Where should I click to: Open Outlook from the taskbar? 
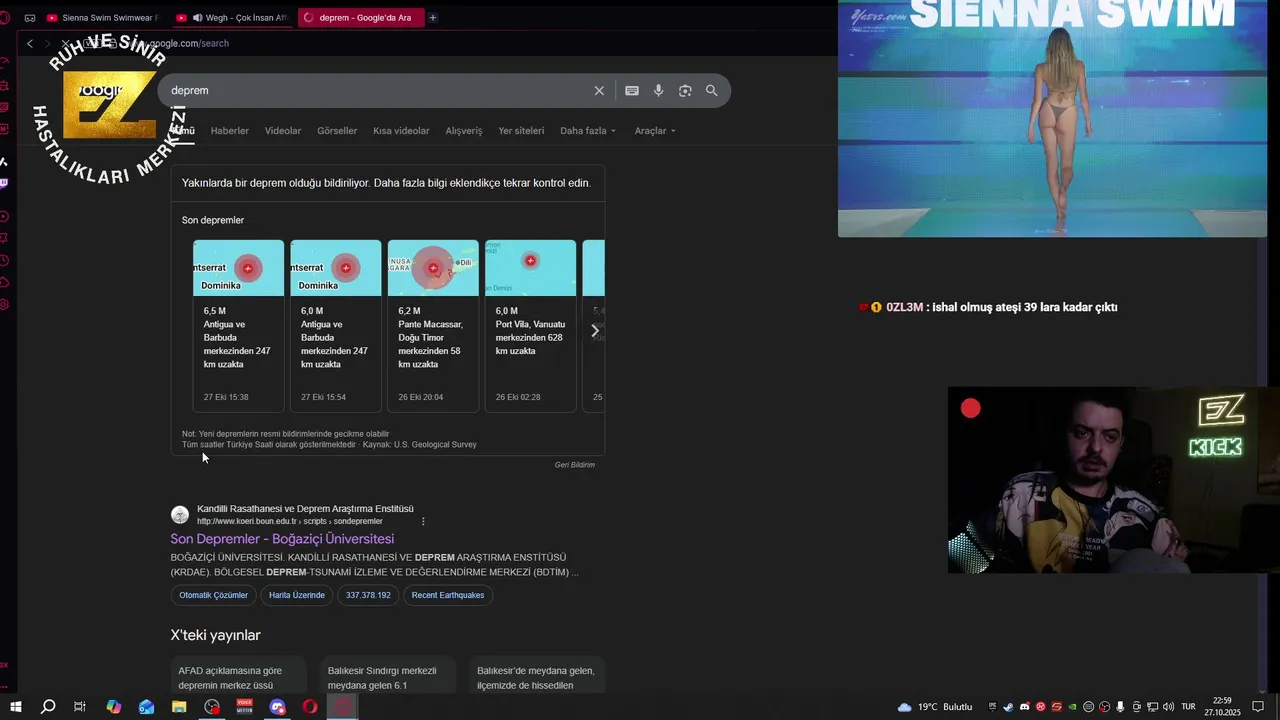(x=147, y=707)
